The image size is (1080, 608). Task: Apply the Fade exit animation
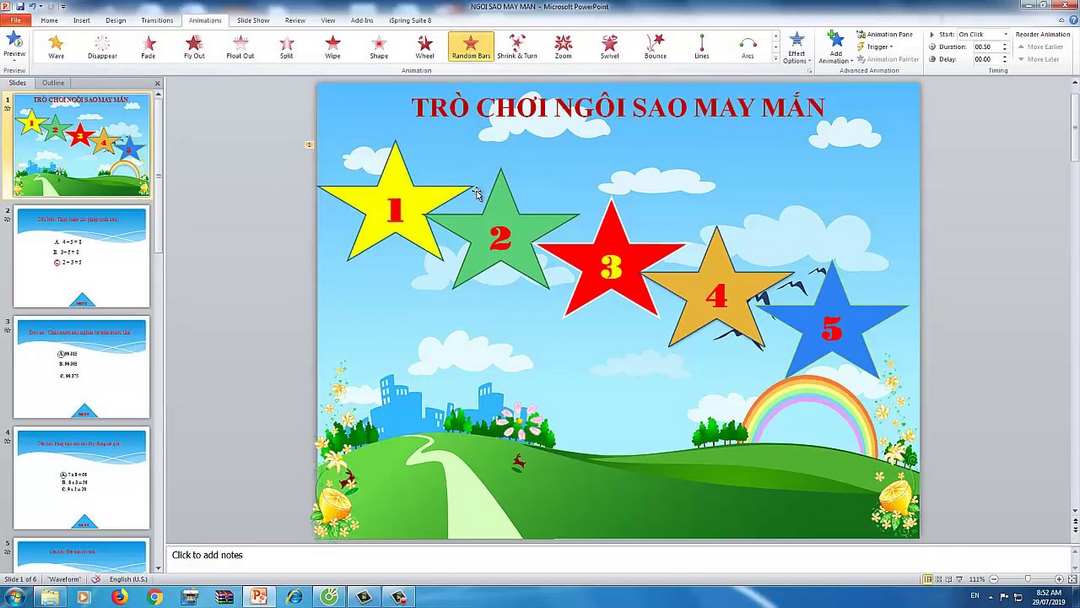(x=148, y=47)
